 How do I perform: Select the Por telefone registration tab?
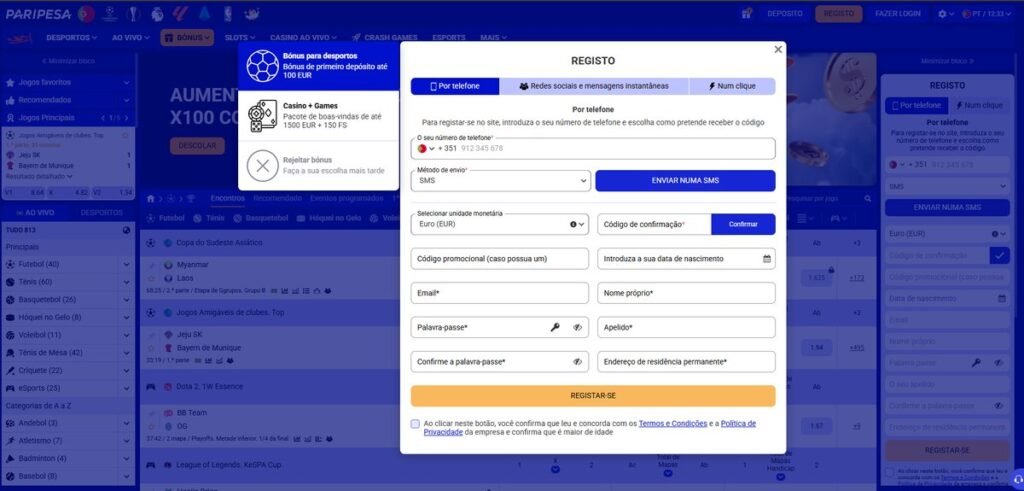tap(455, 86)
